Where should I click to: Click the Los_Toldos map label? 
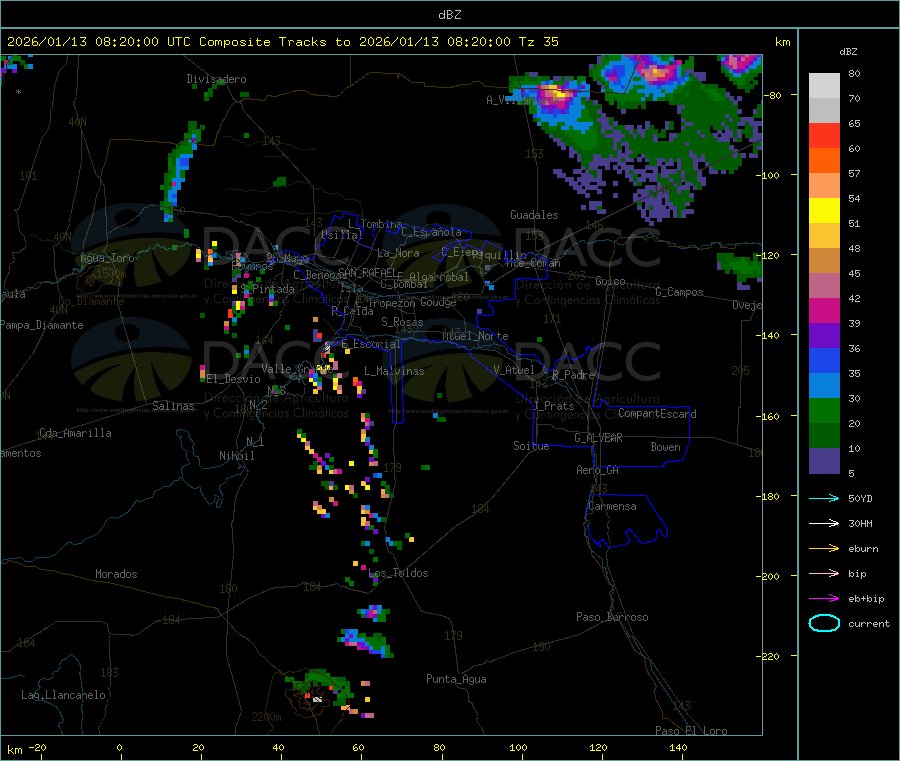click(398, 573)
